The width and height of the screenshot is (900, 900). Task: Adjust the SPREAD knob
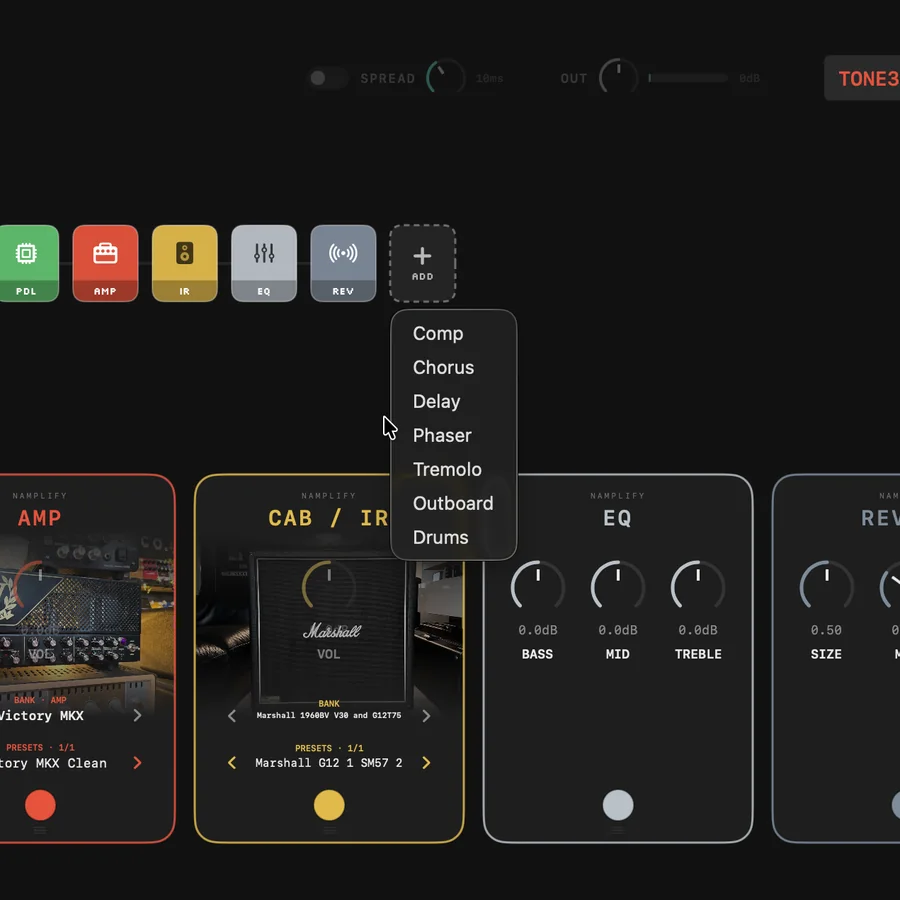[x=445, y=76]
